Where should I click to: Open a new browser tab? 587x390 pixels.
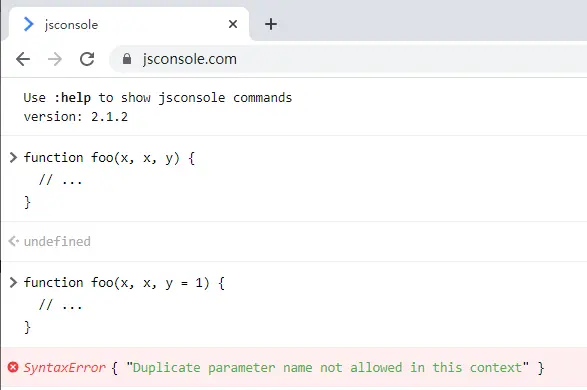271,24
